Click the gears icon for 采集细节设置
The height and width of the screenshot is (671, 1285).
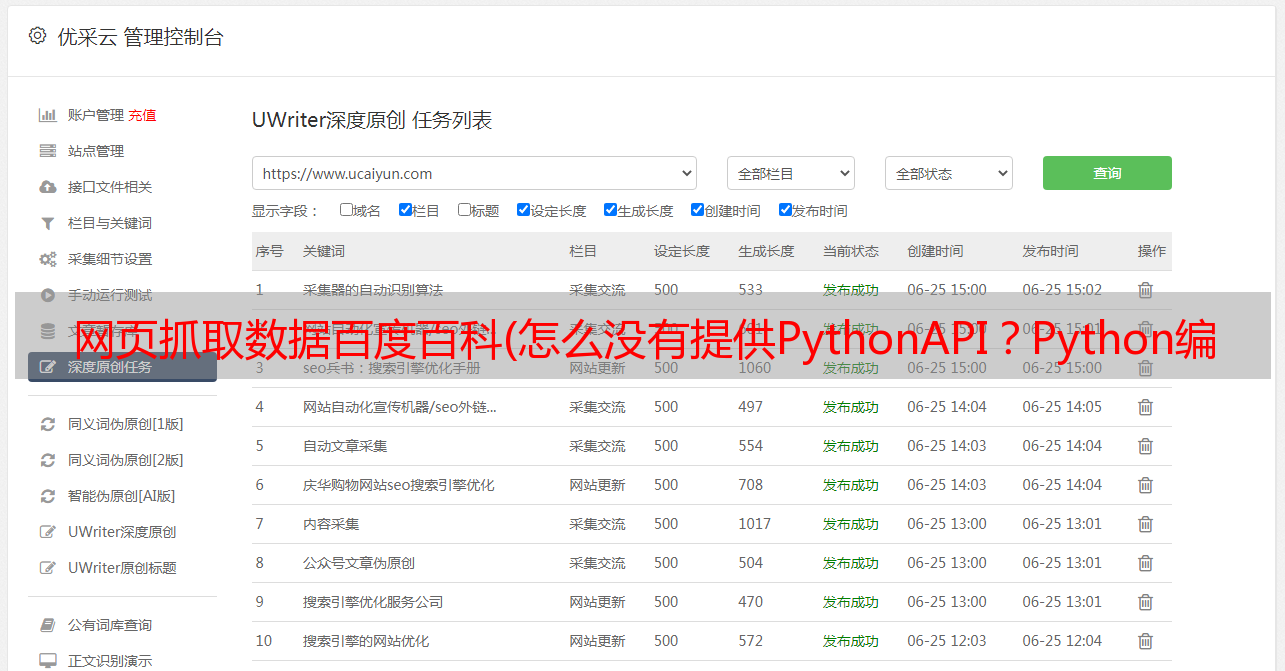click(x=47, y=259)
